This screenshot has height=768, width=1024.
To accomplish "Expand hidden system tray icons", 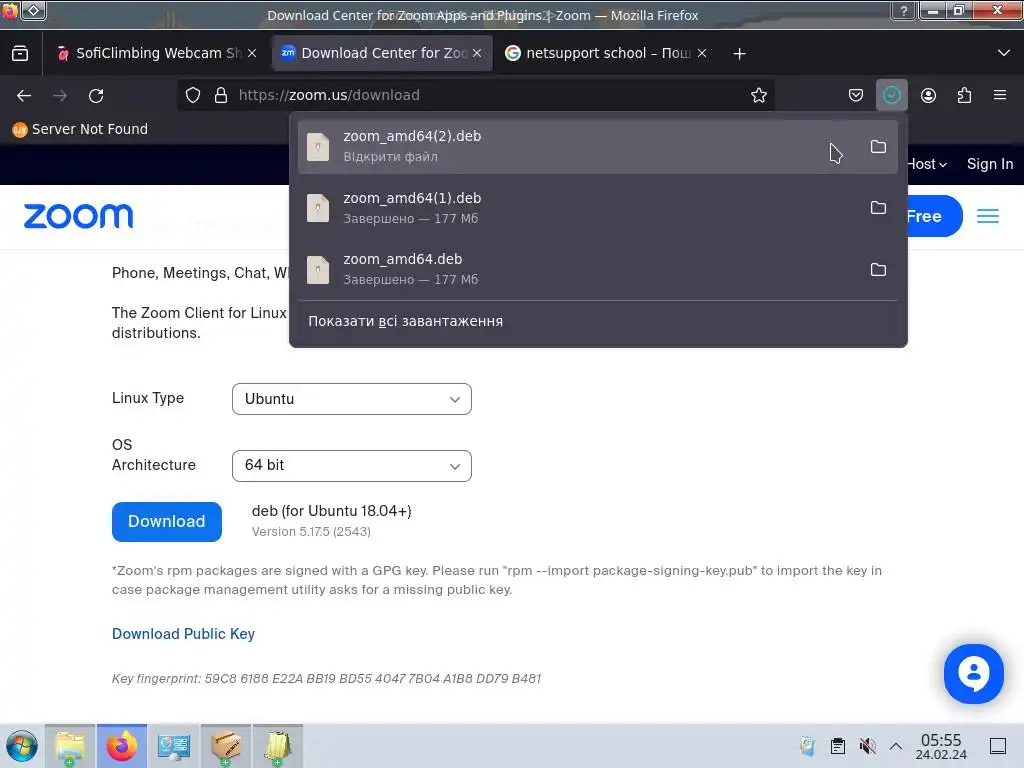I will tap(896, 746).
